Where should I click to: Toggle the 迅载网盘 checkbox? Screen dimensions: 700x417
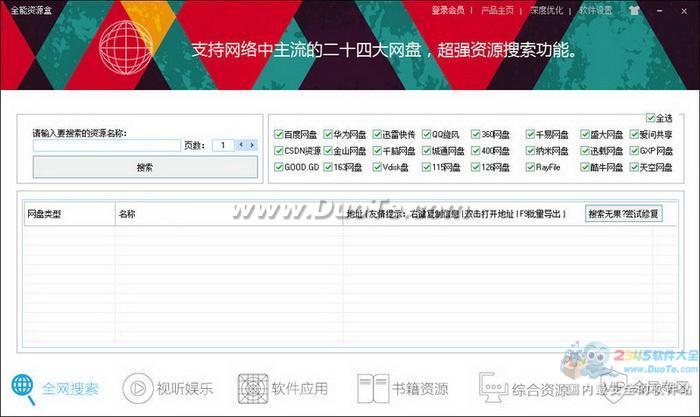[585, 150]
